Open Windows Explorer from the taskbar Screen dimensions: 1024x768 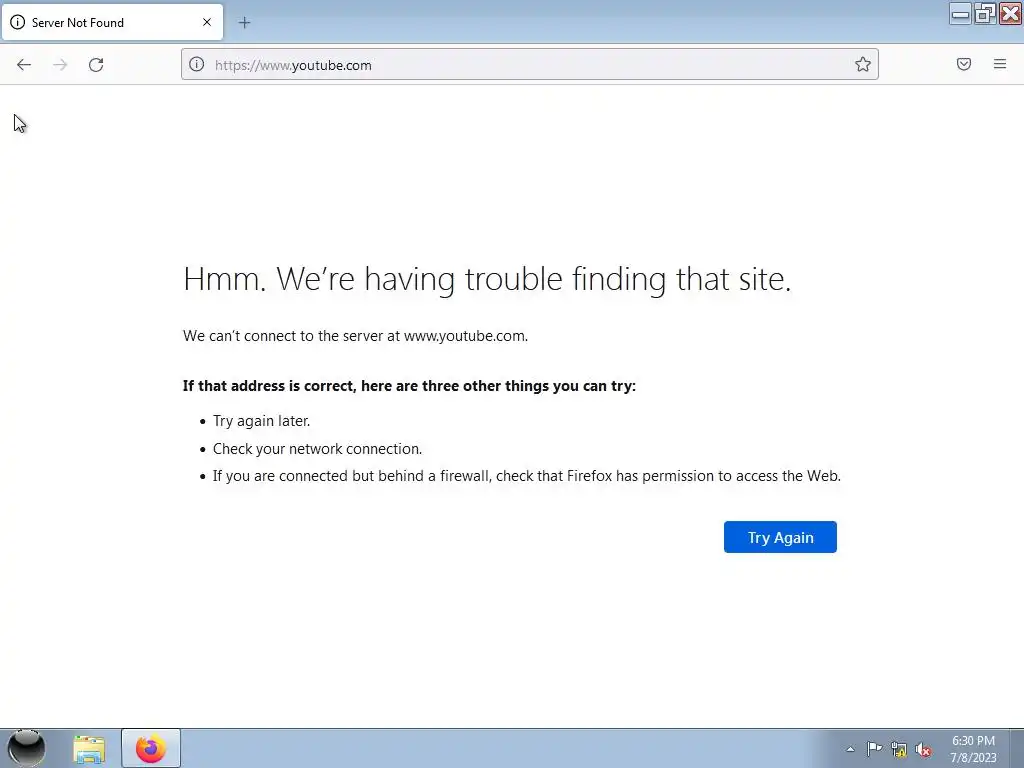click(89, 749)
